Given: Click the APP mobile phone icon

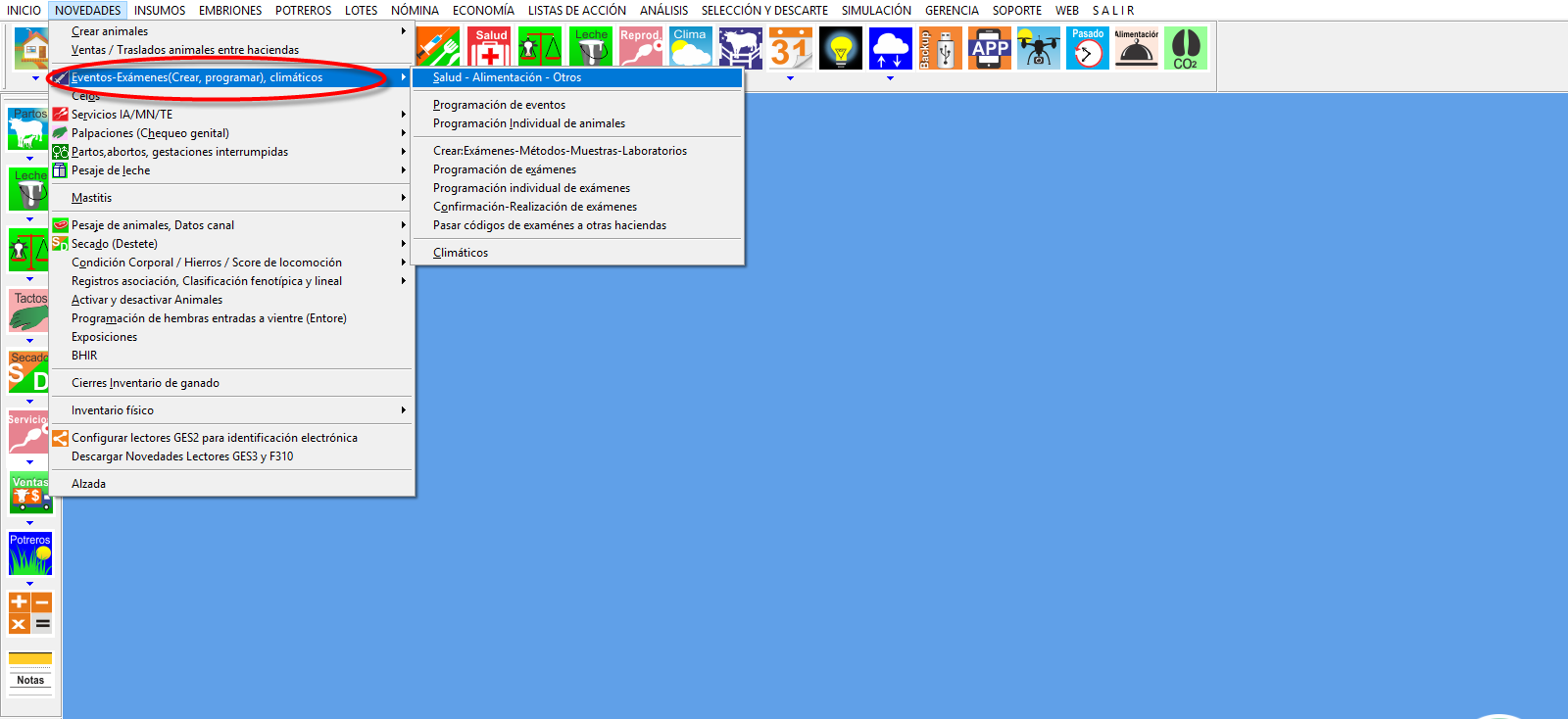Looking at the screenshot, I should (989, 48).
